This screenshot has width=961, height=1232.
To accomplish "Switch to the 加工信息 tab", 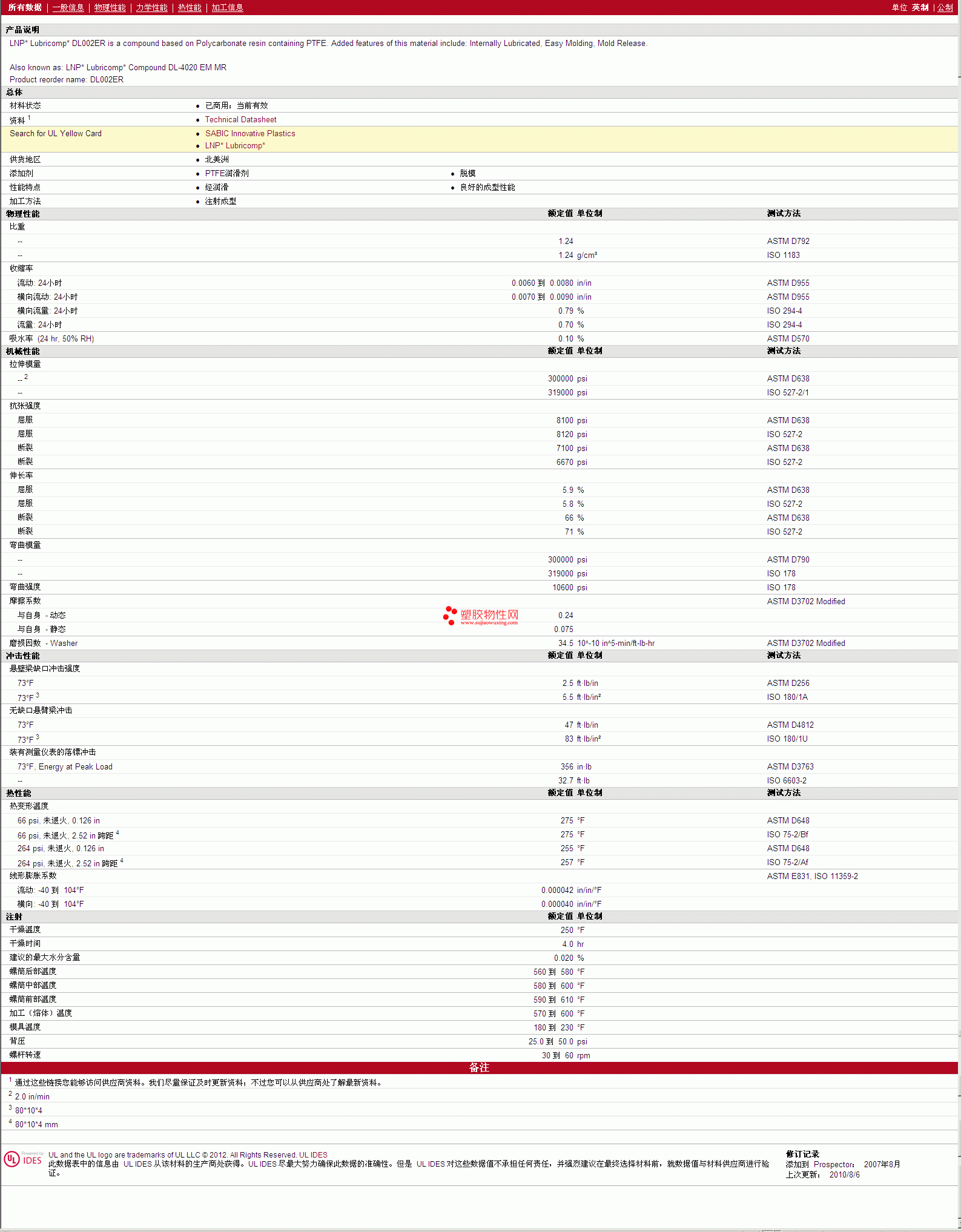I will tap(227, 7).
